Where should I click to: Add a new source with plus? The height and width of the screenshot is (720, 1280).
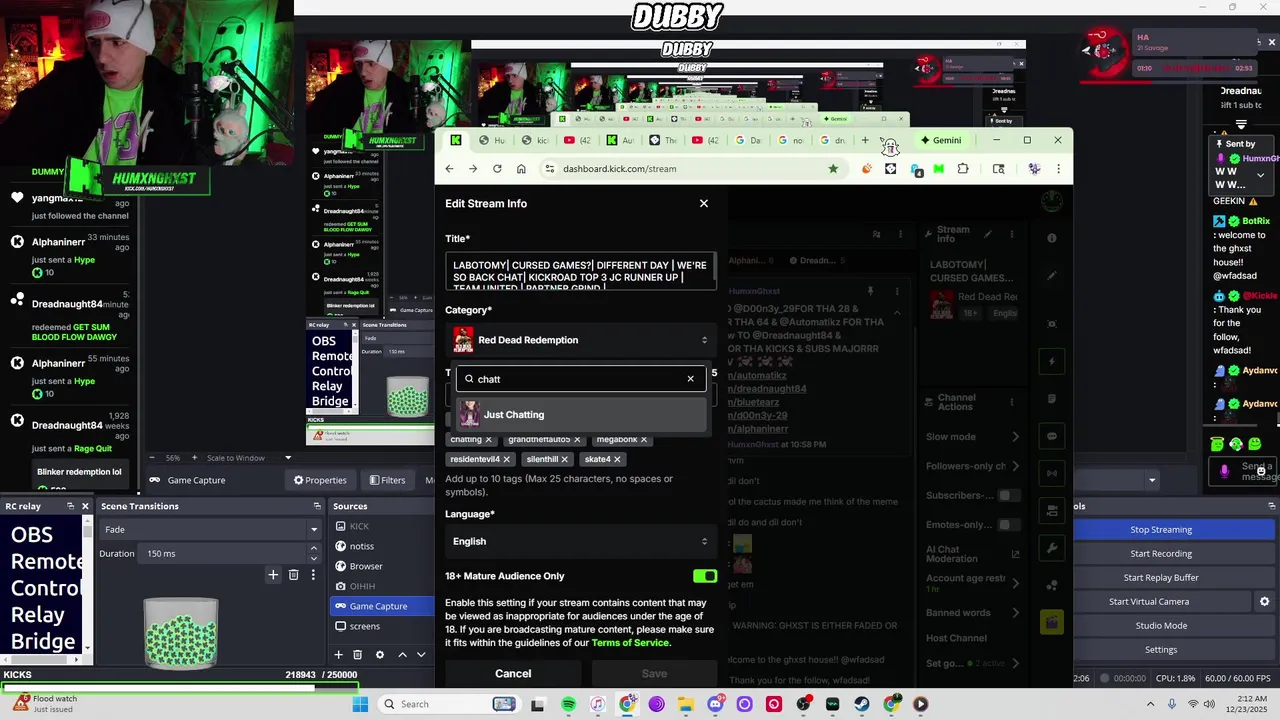(x=338, y=655)
